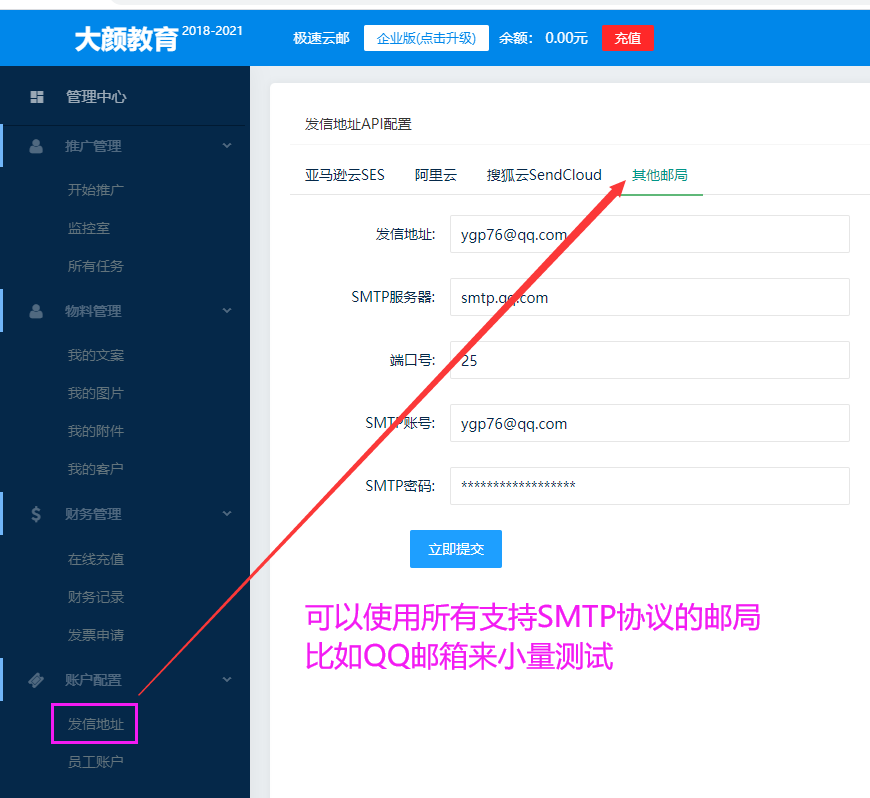
Task: Click into the 发信地址 input field
Action: 649,234
